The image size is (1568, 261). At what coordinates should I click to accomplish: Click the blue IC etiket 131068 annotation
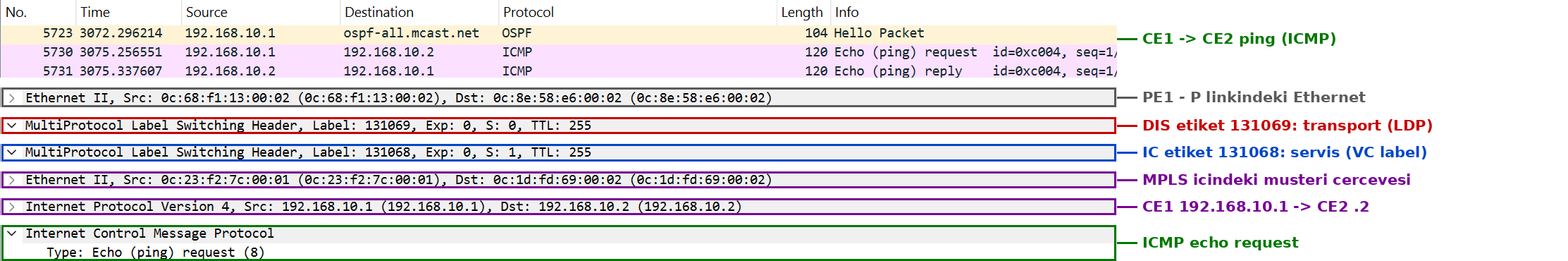(x=1284, y=152)
